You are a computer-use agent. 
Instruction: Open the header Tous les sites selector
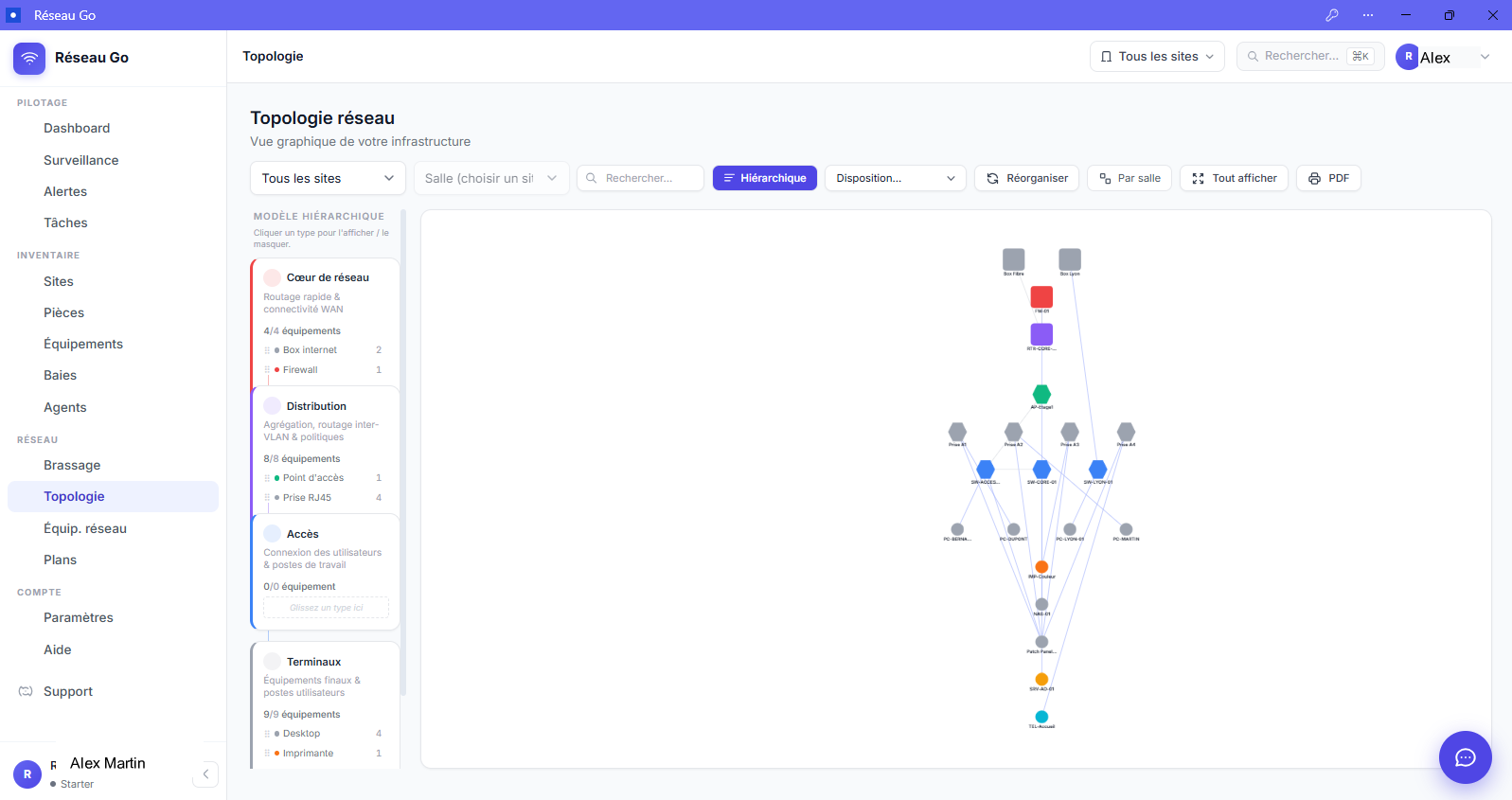[1157, 57]
